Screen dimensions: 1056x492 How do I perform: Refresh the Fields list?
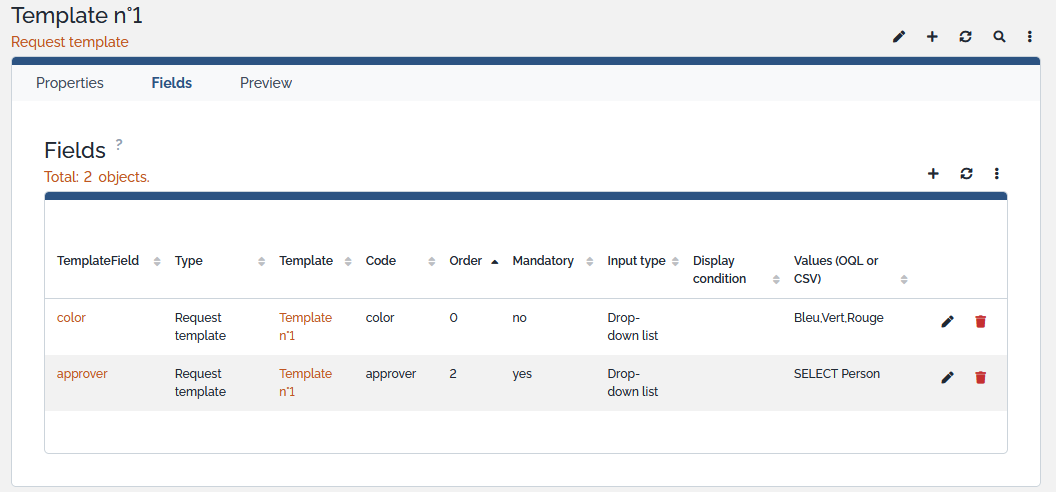coord(966,173)
